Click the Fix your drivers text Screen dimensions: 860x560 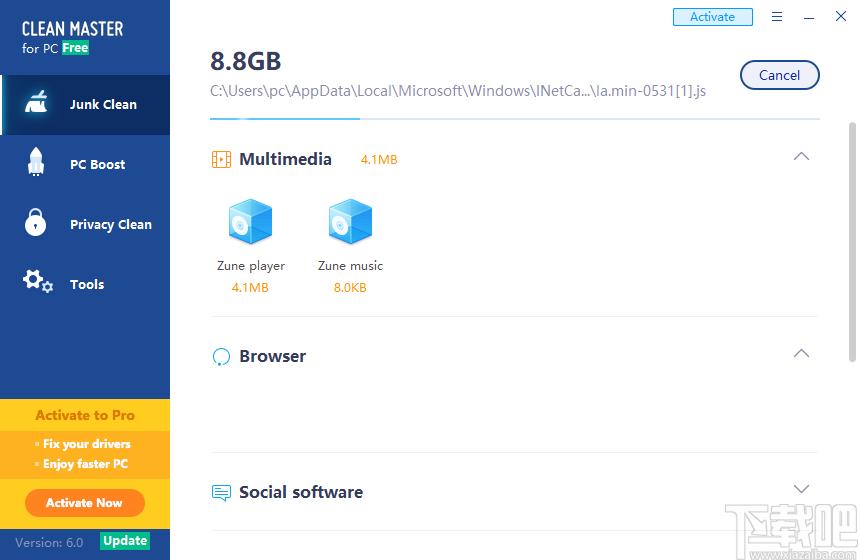87,444
